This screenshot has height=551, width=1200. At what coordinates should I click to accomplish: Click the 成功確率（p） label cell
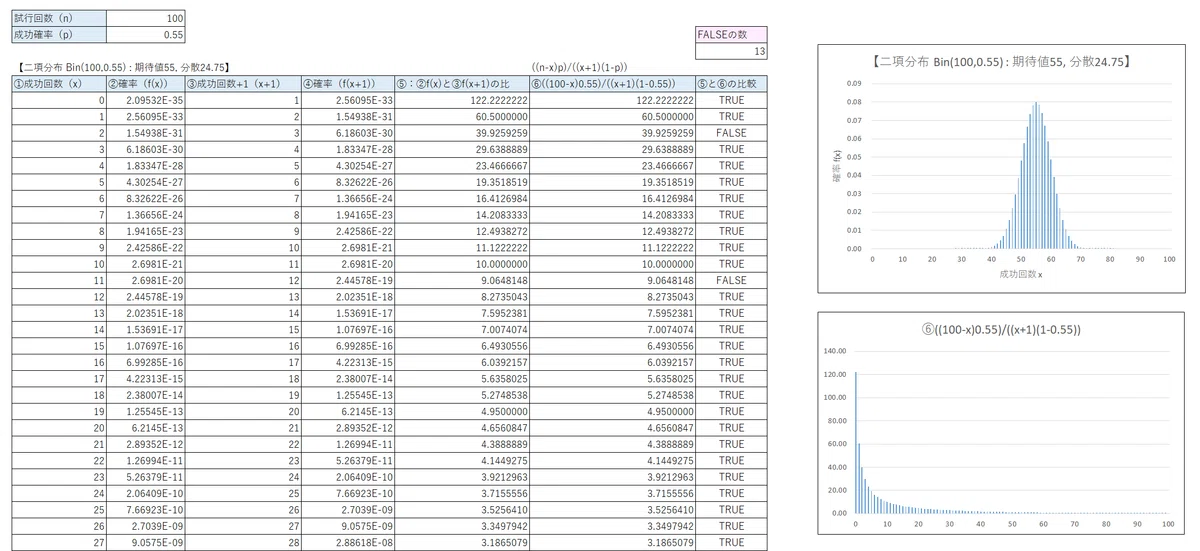59,34
